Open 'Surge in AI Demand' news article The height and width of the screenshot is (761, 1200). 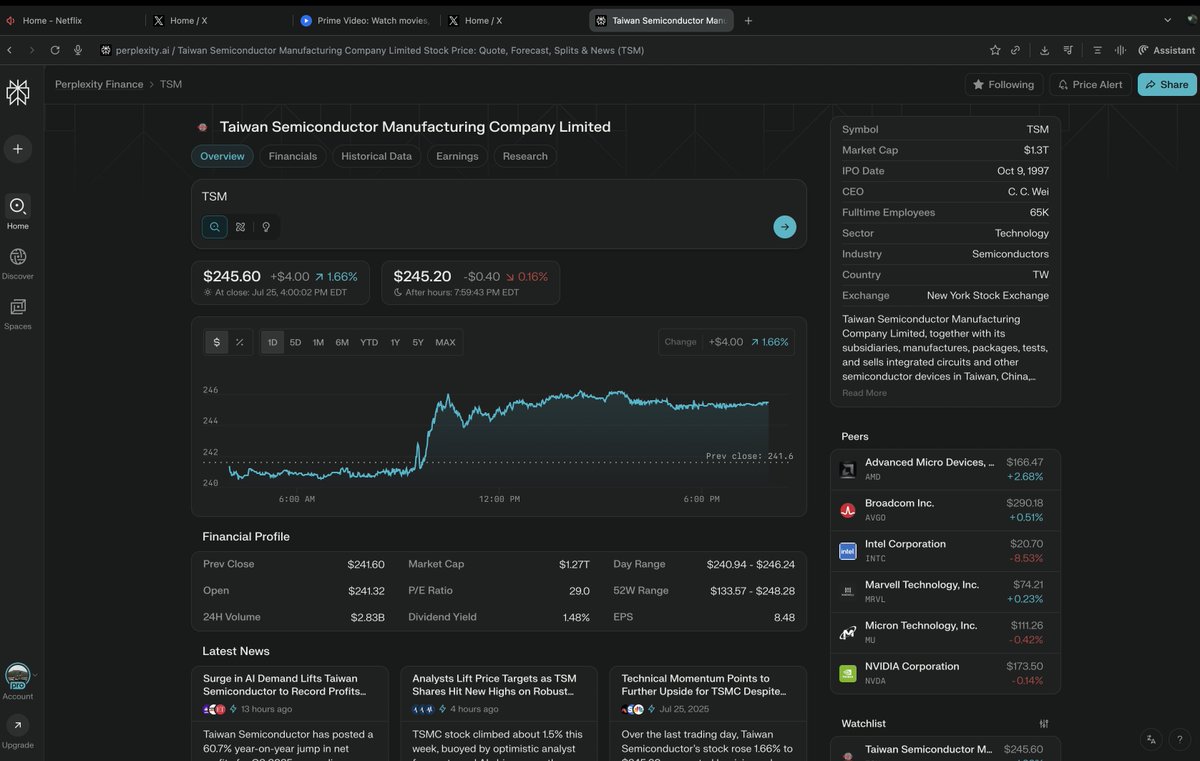(291, 714)
